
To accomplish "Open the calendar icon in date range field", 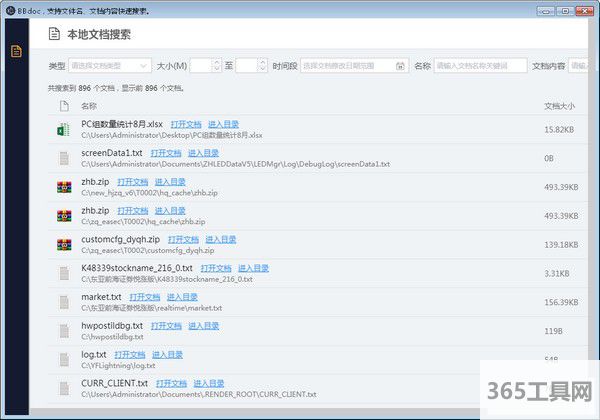I will point(400,66).
